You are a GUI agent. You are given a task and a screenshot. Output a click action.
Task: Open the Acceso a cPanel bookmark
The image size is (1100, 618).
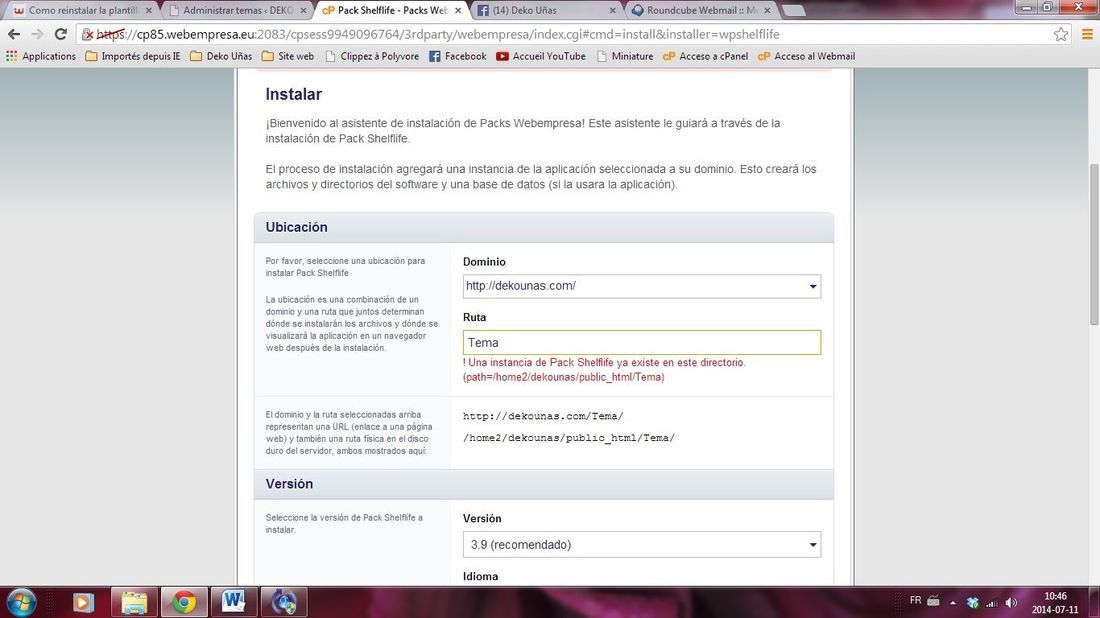pos(705,56)
